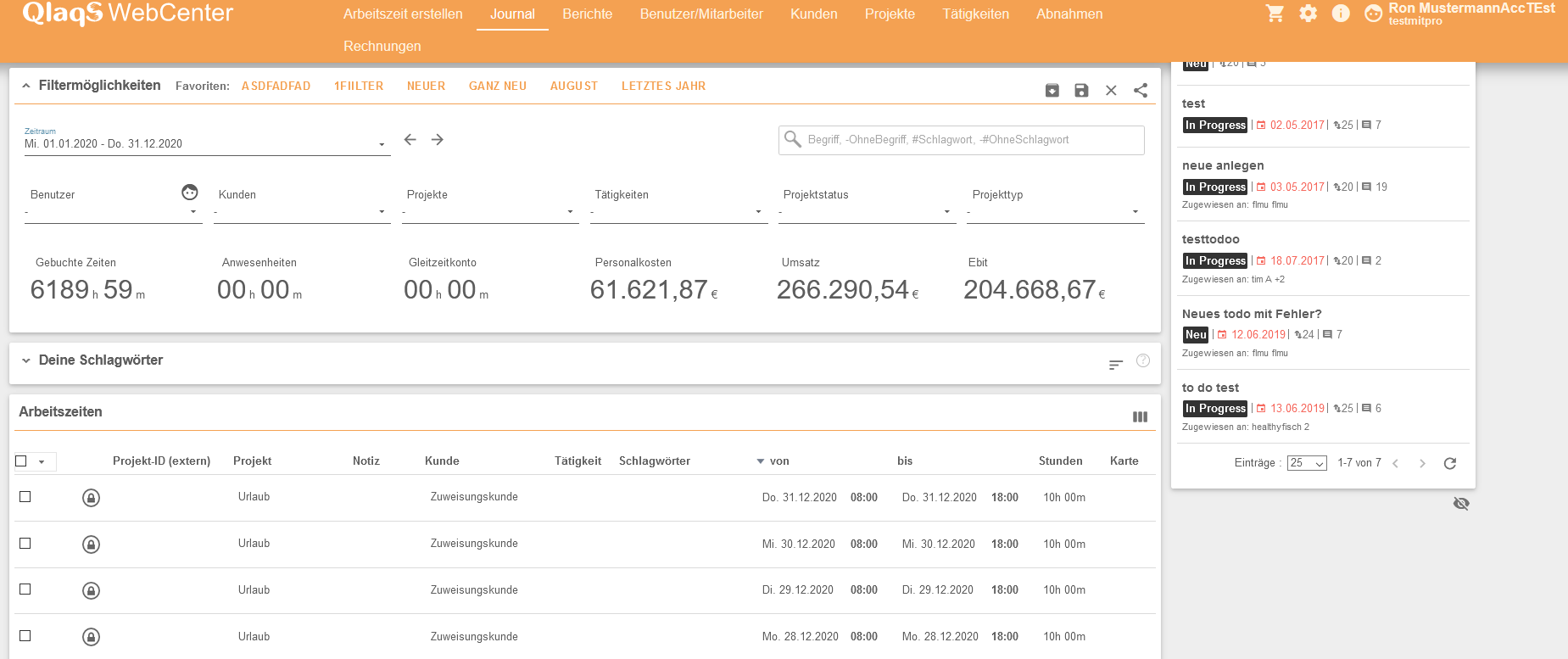Screen dimensions: 1568x659
Task: Open the 'neue anlegen' todo
Action: [1223, 165]
